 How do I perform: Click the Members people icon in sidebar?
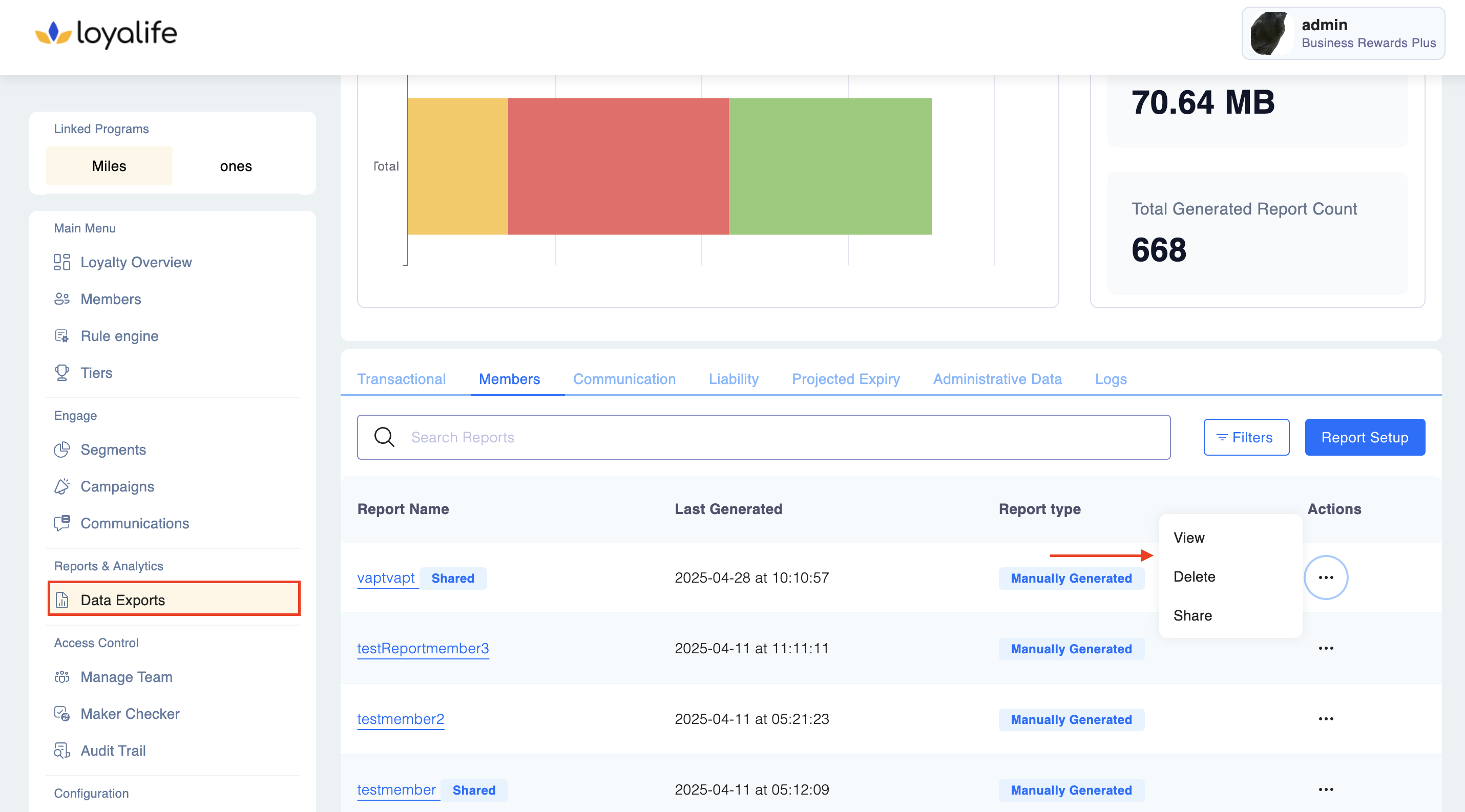pyautogui.click(x=61, y=299)
